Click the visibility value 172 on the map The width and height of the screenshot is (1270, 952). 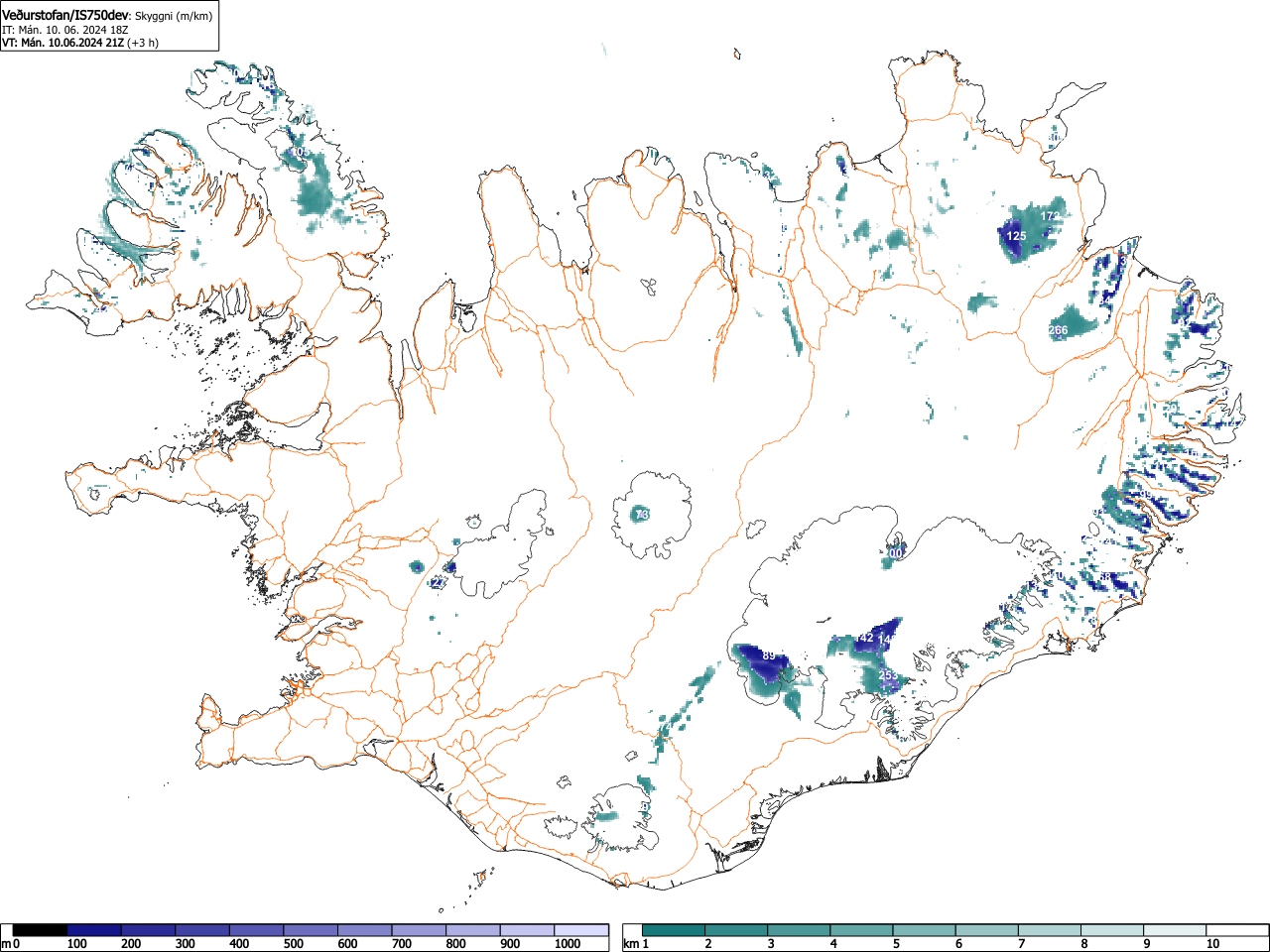pyautogui.click(x=1051, y=215)
